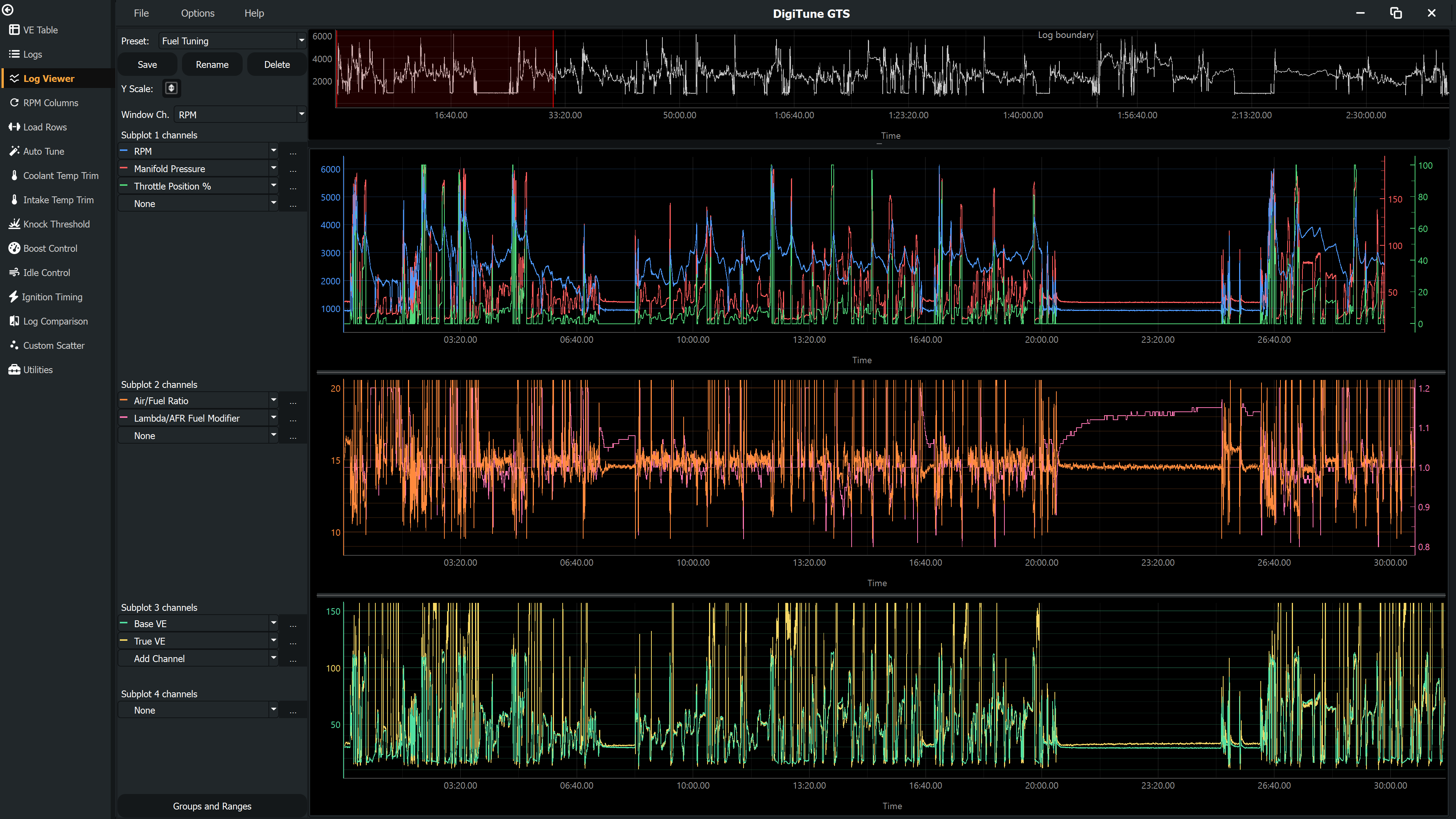Viewport: 1456px width, 819px height.
Task: Open the File menu
Action: (x=141, y=13)
